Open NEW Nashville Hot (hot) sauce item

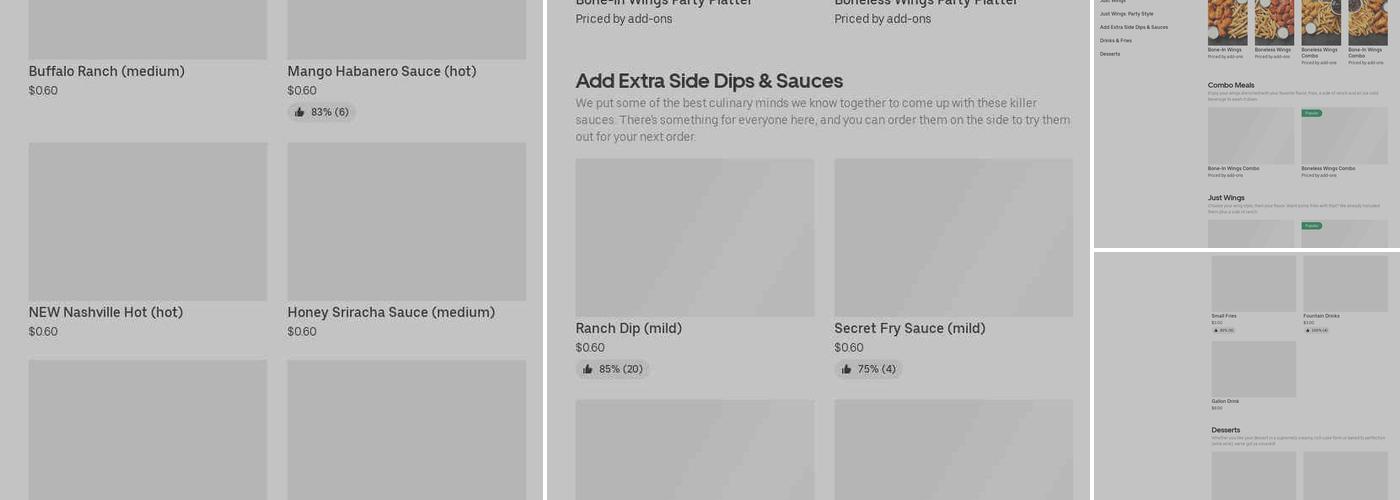[x=105, y=312]
